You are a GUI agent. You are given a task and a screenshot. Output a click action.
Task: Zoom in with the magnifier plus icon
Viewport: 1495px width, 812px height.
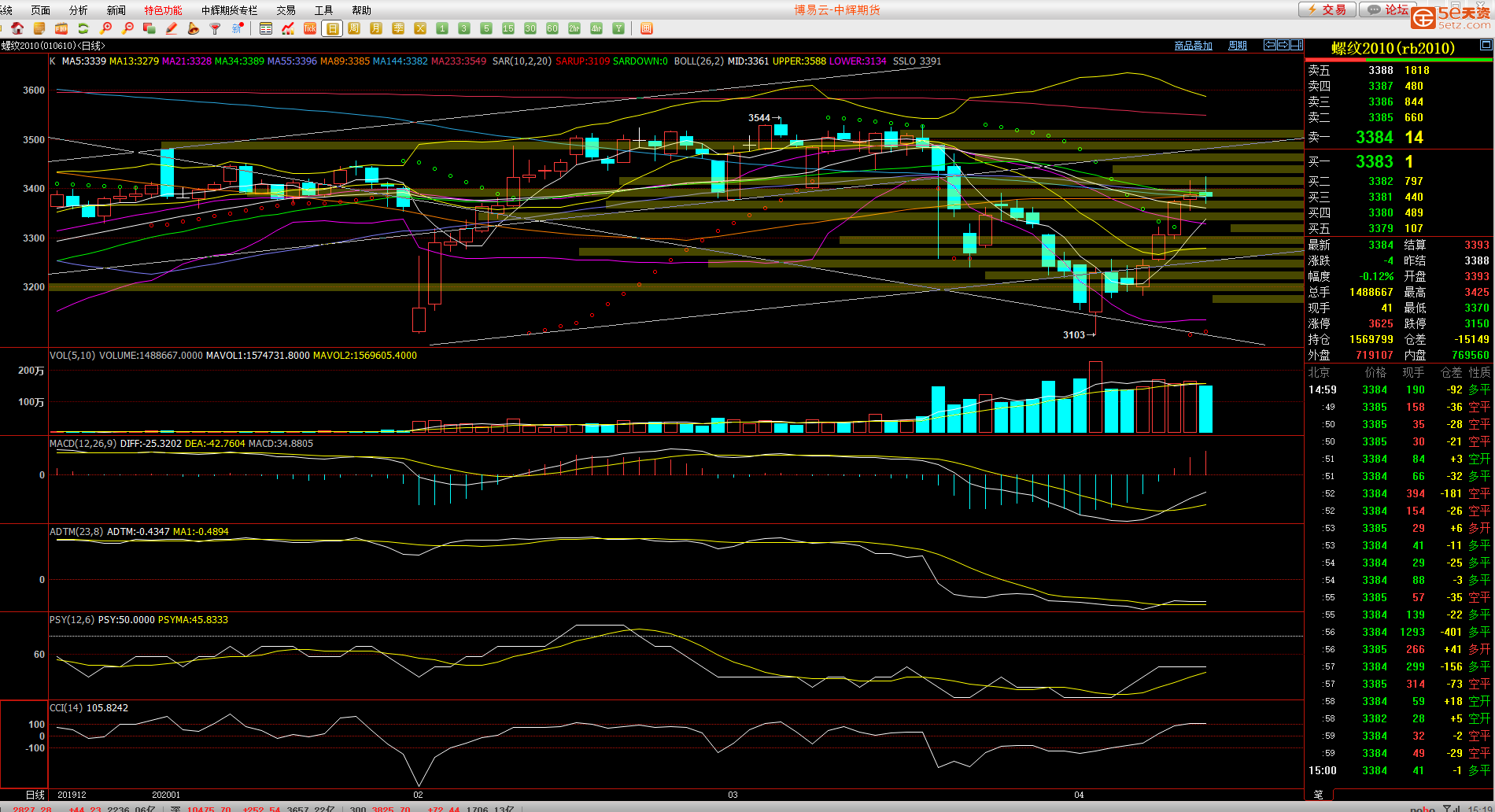[x=105, y=28]
